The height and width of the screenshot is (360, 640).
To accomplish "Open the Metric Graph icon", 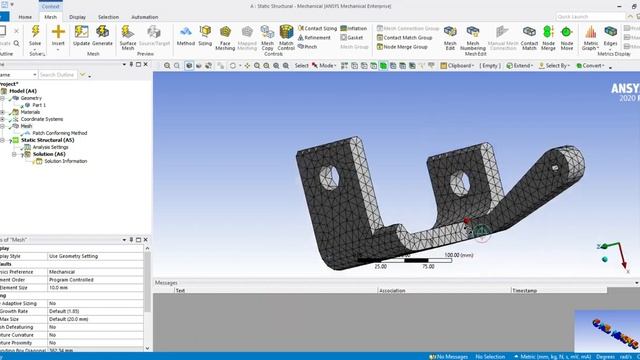I will [591, 32].
